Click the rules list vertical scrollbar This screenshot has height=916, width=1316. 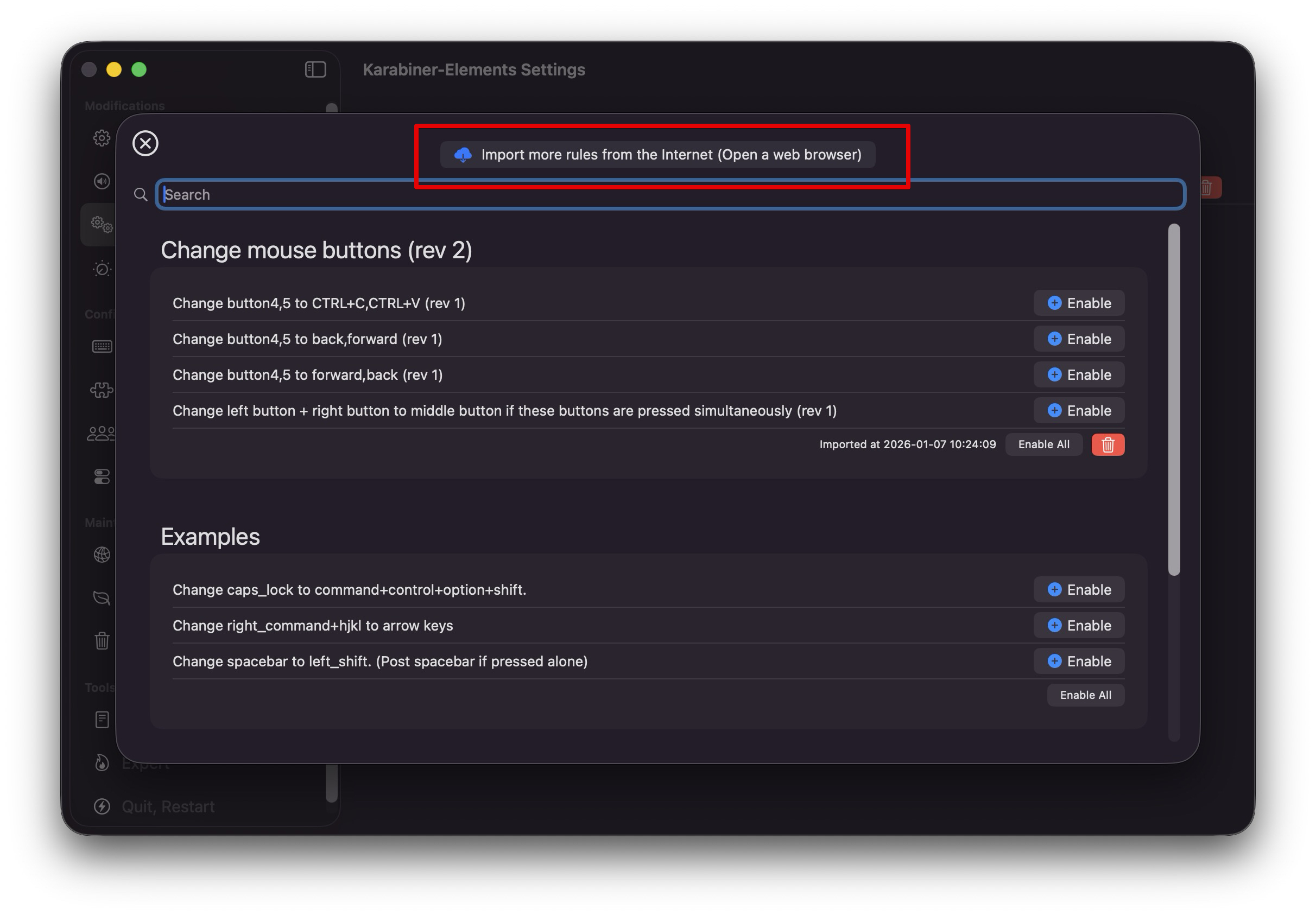[1173, 400]
